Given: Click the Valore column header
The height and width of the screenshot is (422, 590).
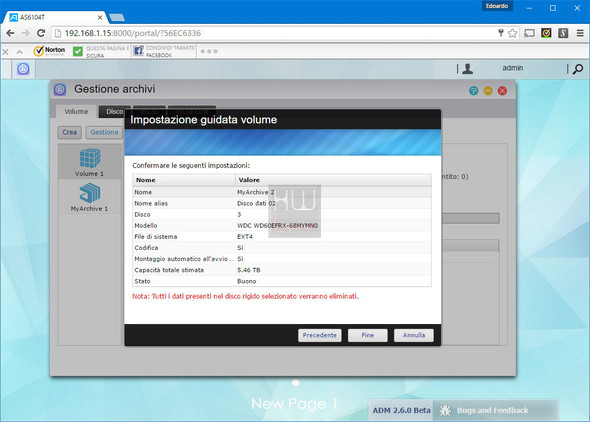Looking at the screenshot, I should pyautogui.click(x=333, y=180).
